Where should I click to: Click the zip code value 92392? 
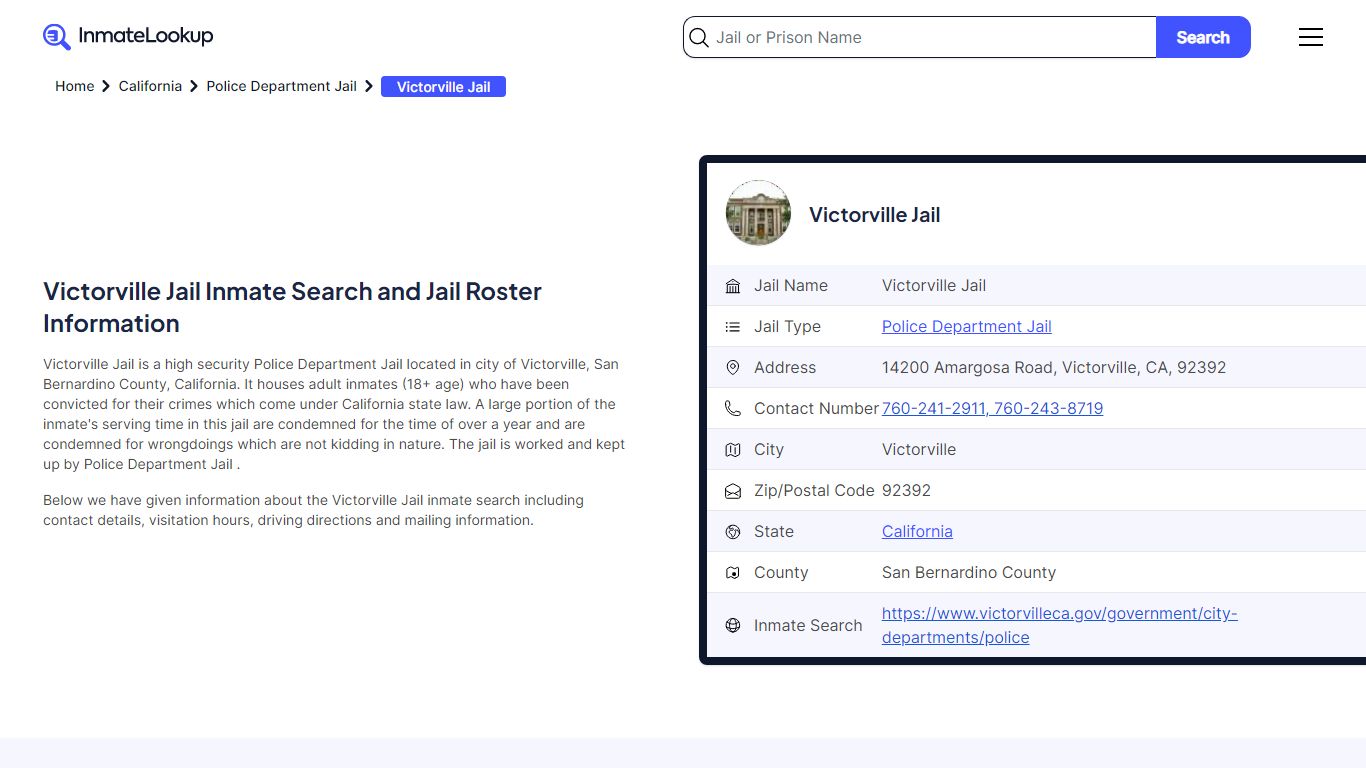click(x=906, y=490)
